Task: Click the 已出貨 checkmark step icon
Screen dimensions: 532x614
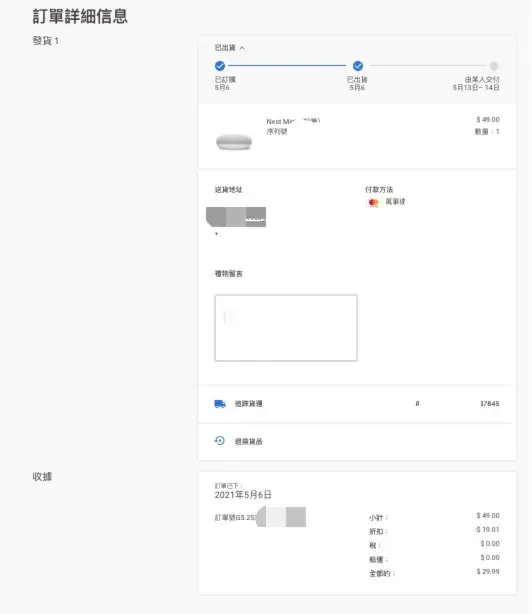Action: click(358, 66)
